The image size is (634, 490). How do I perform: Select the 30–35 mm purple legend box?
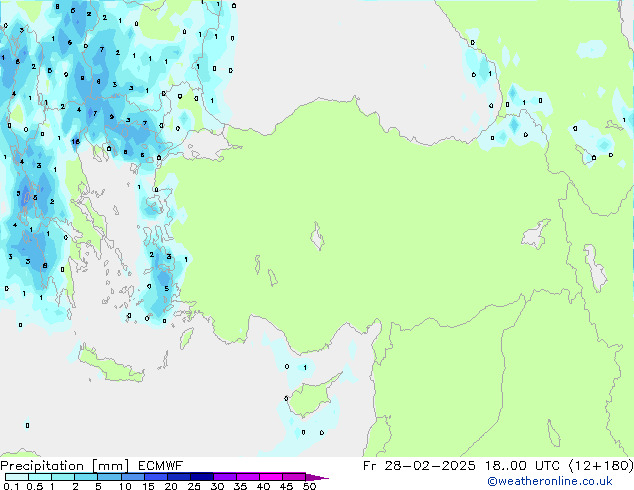tap(225, 477)
